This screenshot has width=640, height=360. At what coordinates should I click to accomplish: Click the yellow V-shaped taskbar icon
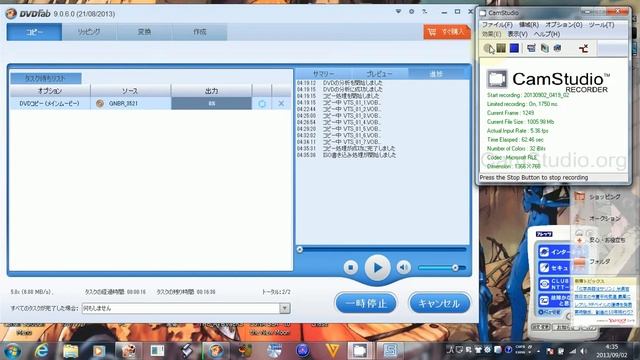[333, 351]
